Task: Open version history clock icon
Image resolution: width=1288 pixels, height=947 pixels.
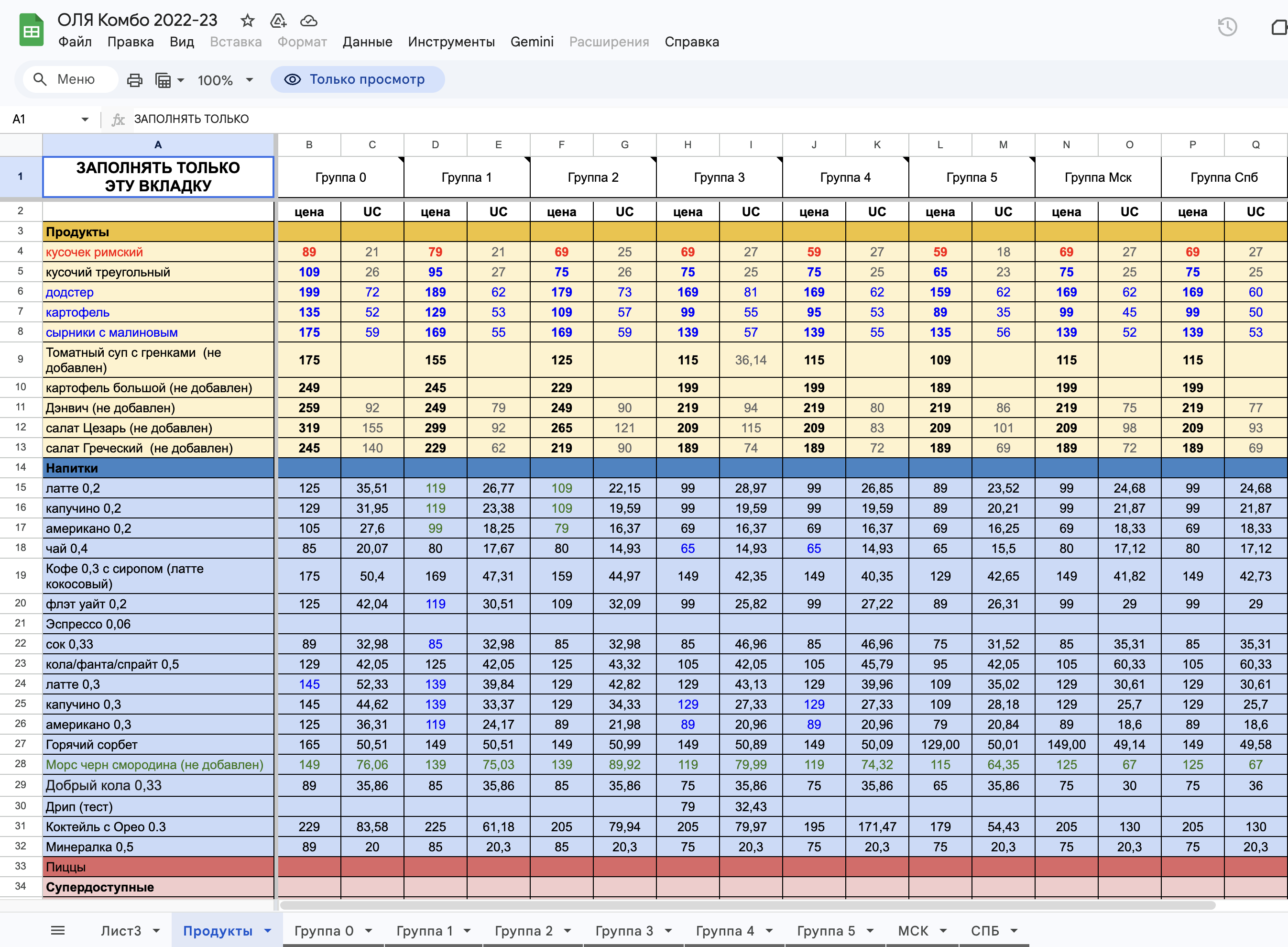Action: [1227, 27]
